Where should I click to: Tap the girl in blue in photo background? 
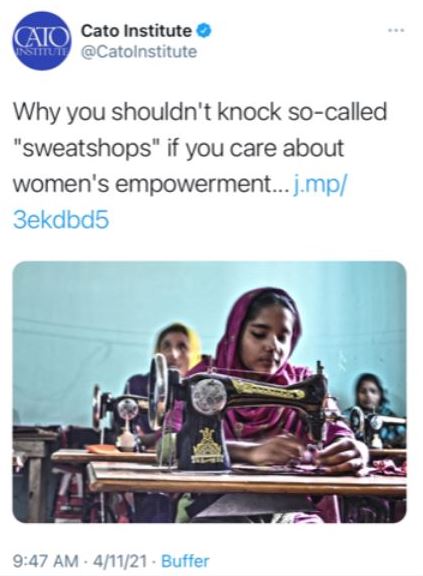pos(371,397)
